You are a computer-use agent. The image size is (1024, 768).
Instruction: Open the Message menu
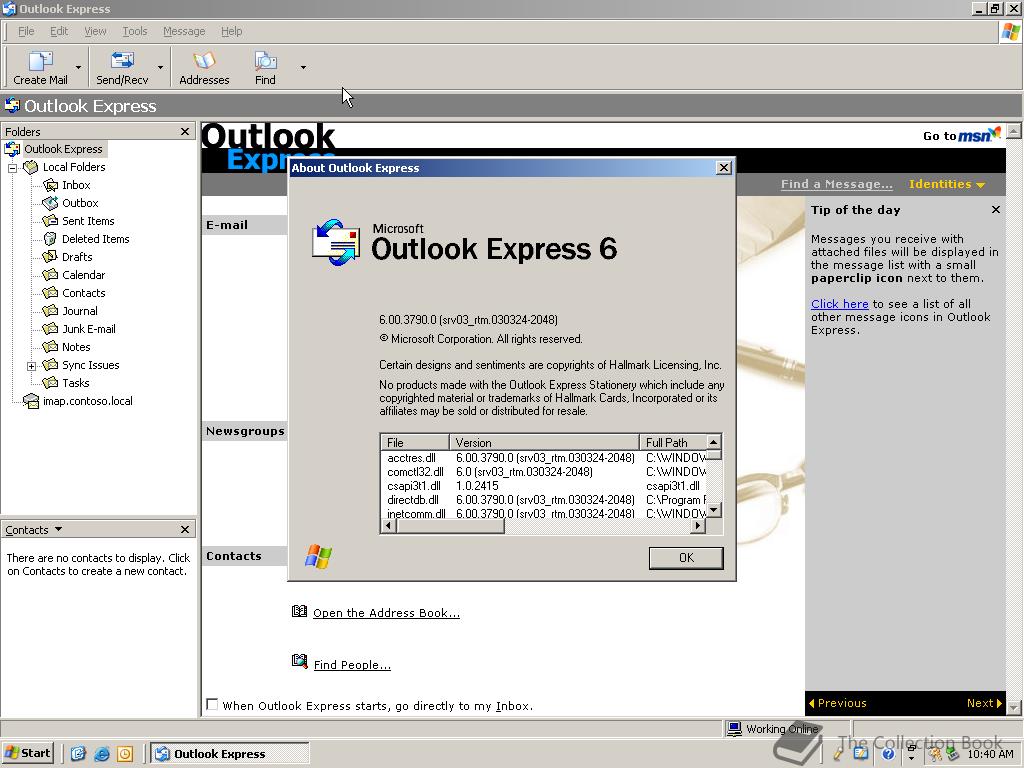tap(184, 31)
